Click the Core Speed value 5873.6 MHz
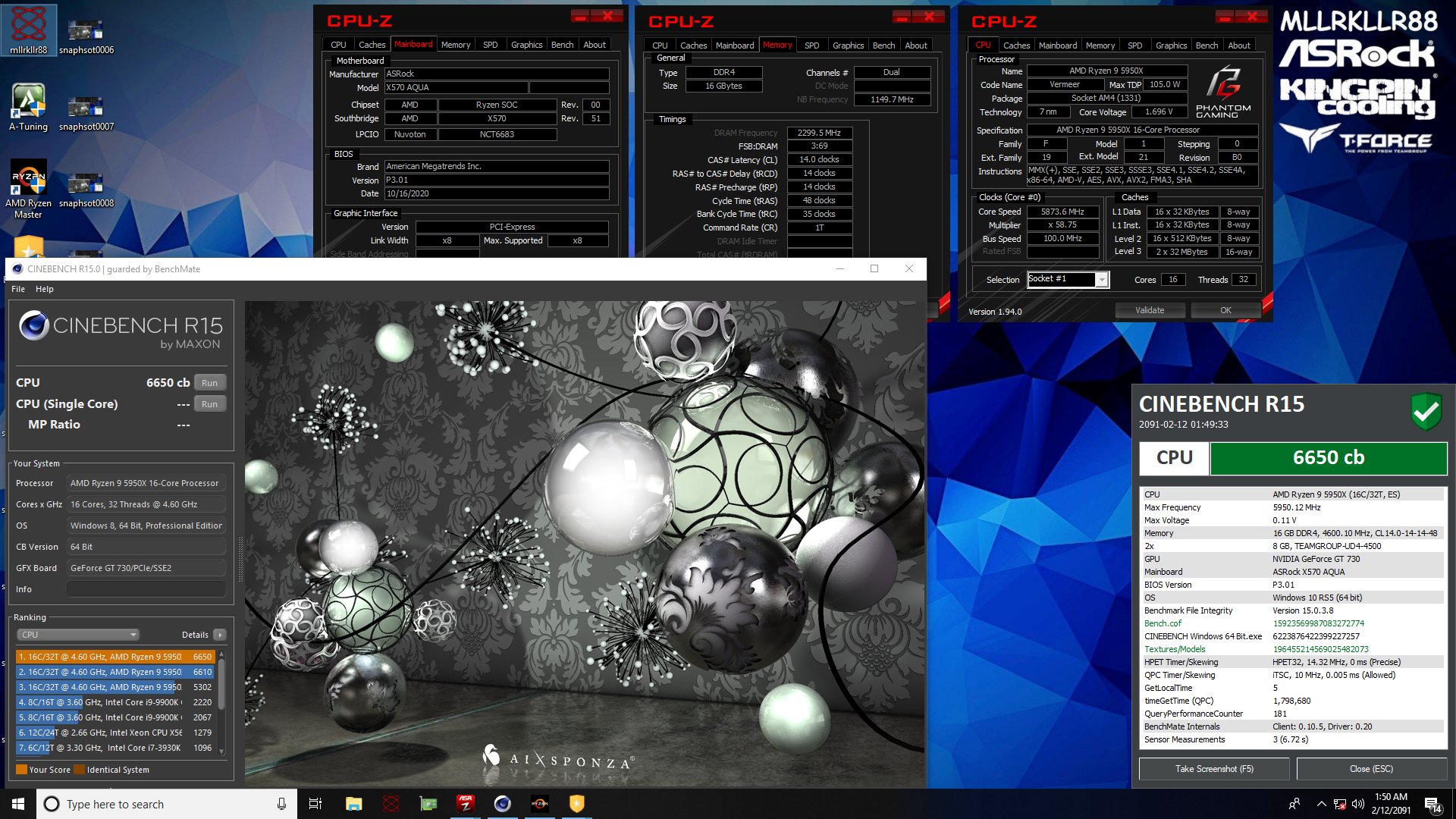This screenshot has width=1456, height=819. coord(1062,212)
